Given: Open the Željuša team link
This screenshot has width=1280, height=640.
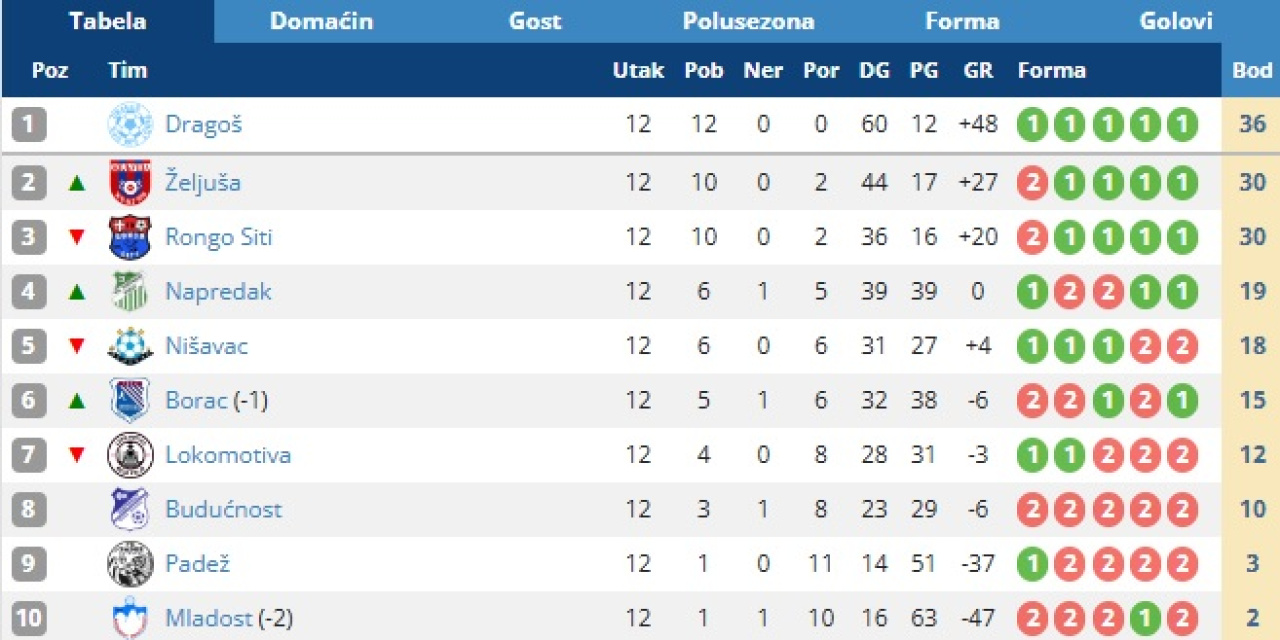Looking at the screenshot, I should (203, 182).
